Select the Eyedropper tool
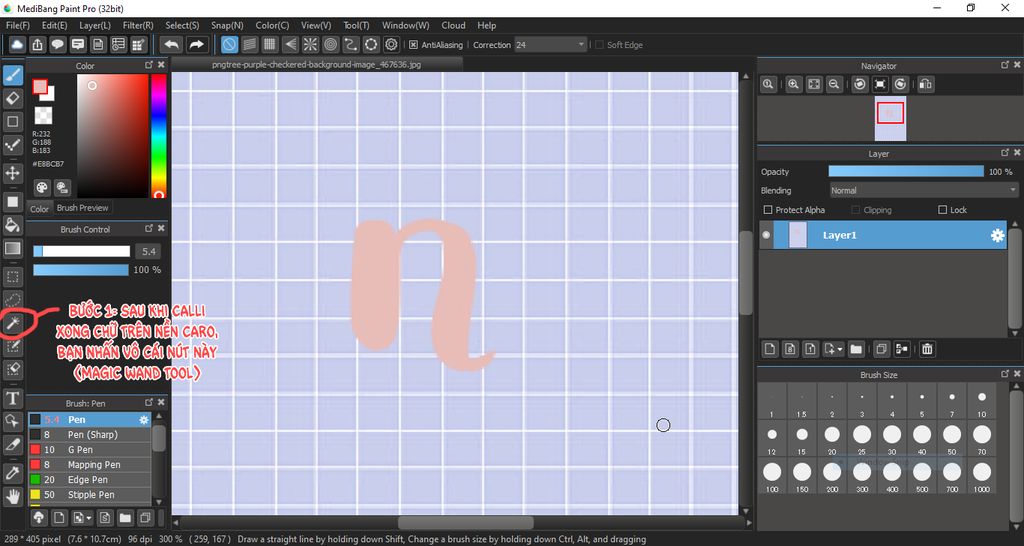 tap(12, 474)
